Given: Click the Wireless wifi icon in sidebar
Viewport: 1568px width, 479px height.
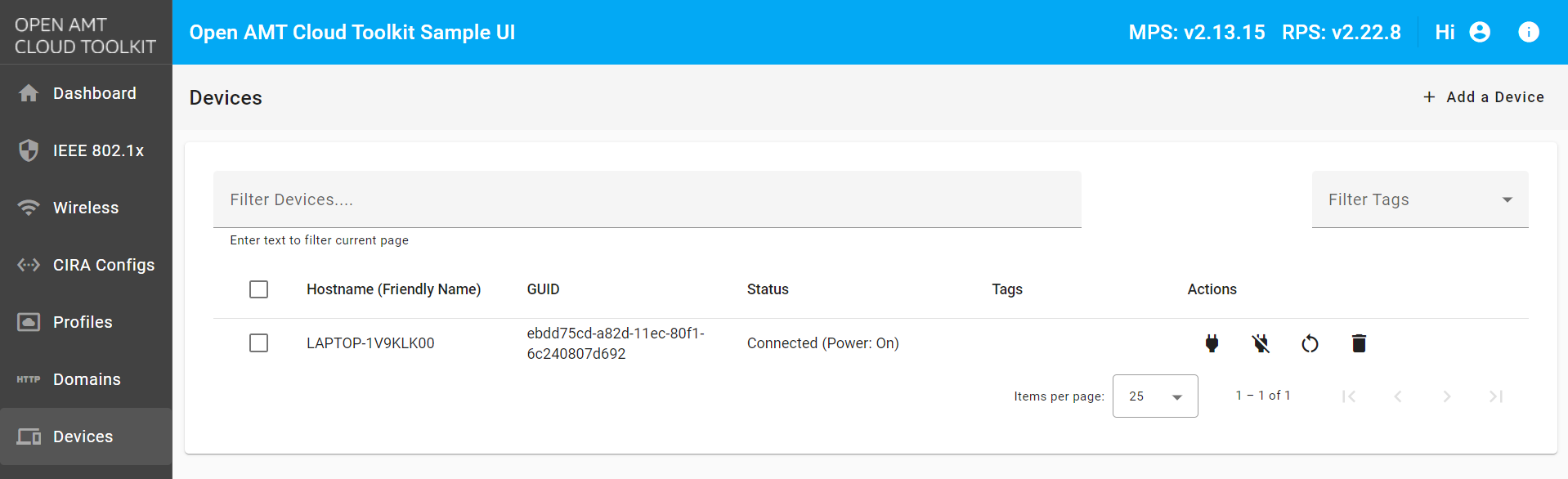Looking at the screenshot, I should tap(29, 208).
